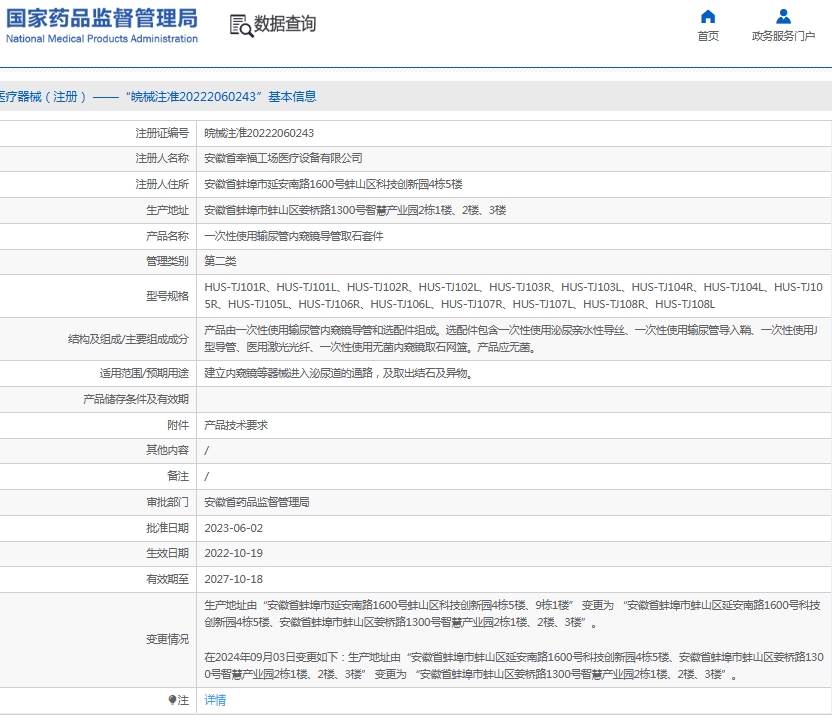Click the 型号规格 model list value
This screenshot has width=832, height=722.
[513, 295]
